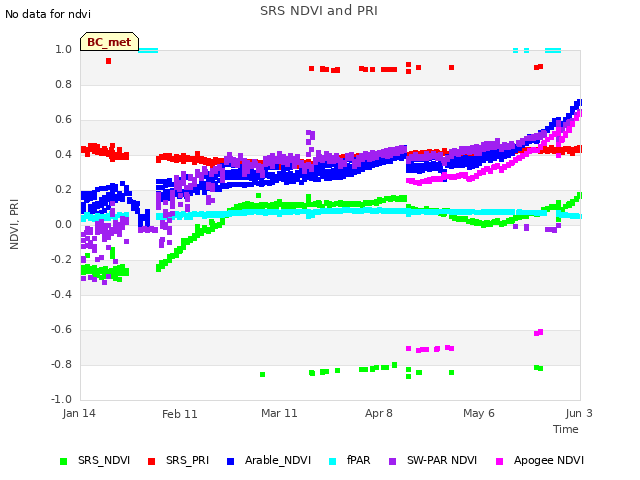Image resolution: width=640 pixels, height=480 pixels.
Task: Click the cyan fPAR legend swatch
Action: click(332, 461)
